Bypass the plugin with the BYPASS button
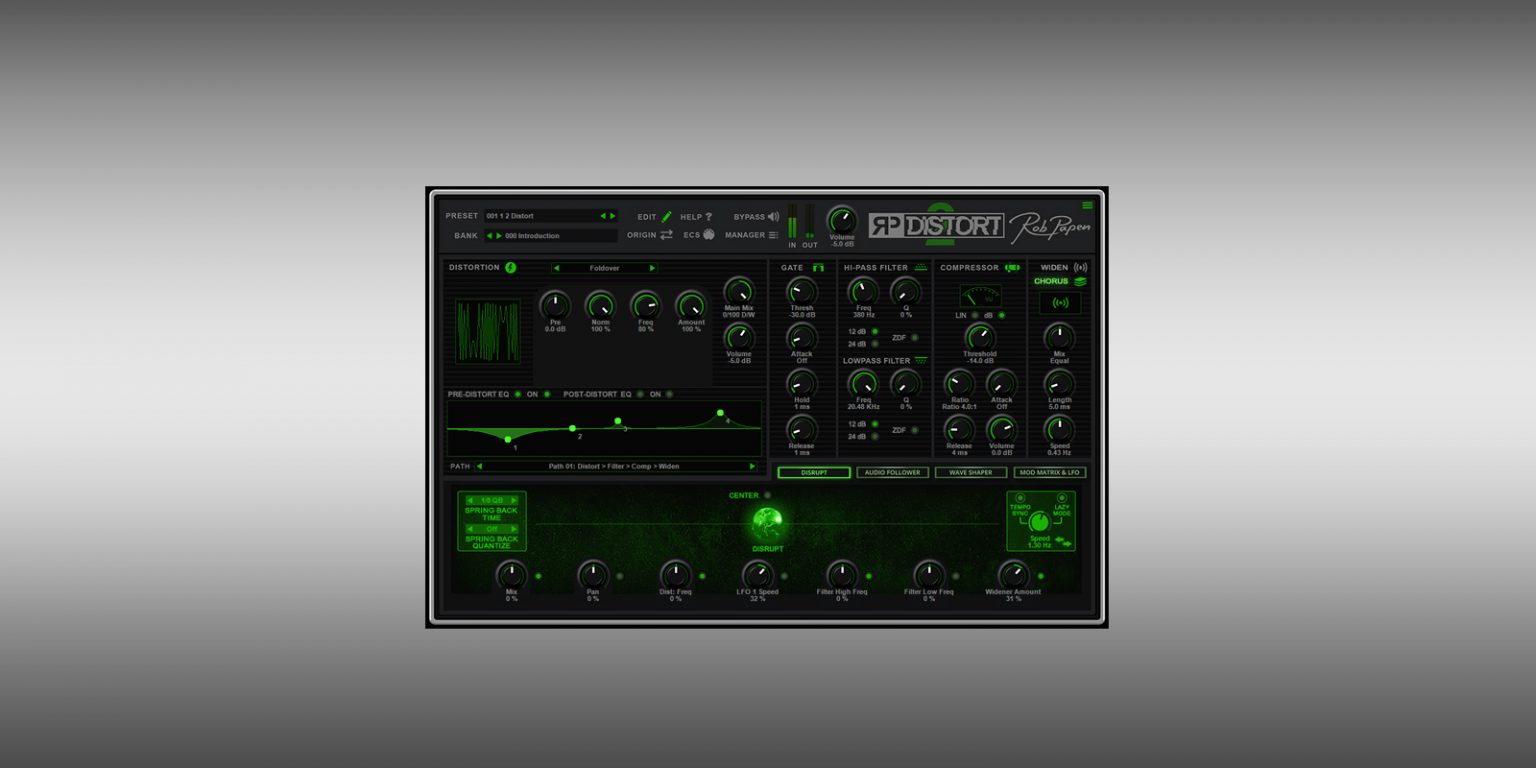This screenshot has width=1536, height=768. click(x=757, y=215)
